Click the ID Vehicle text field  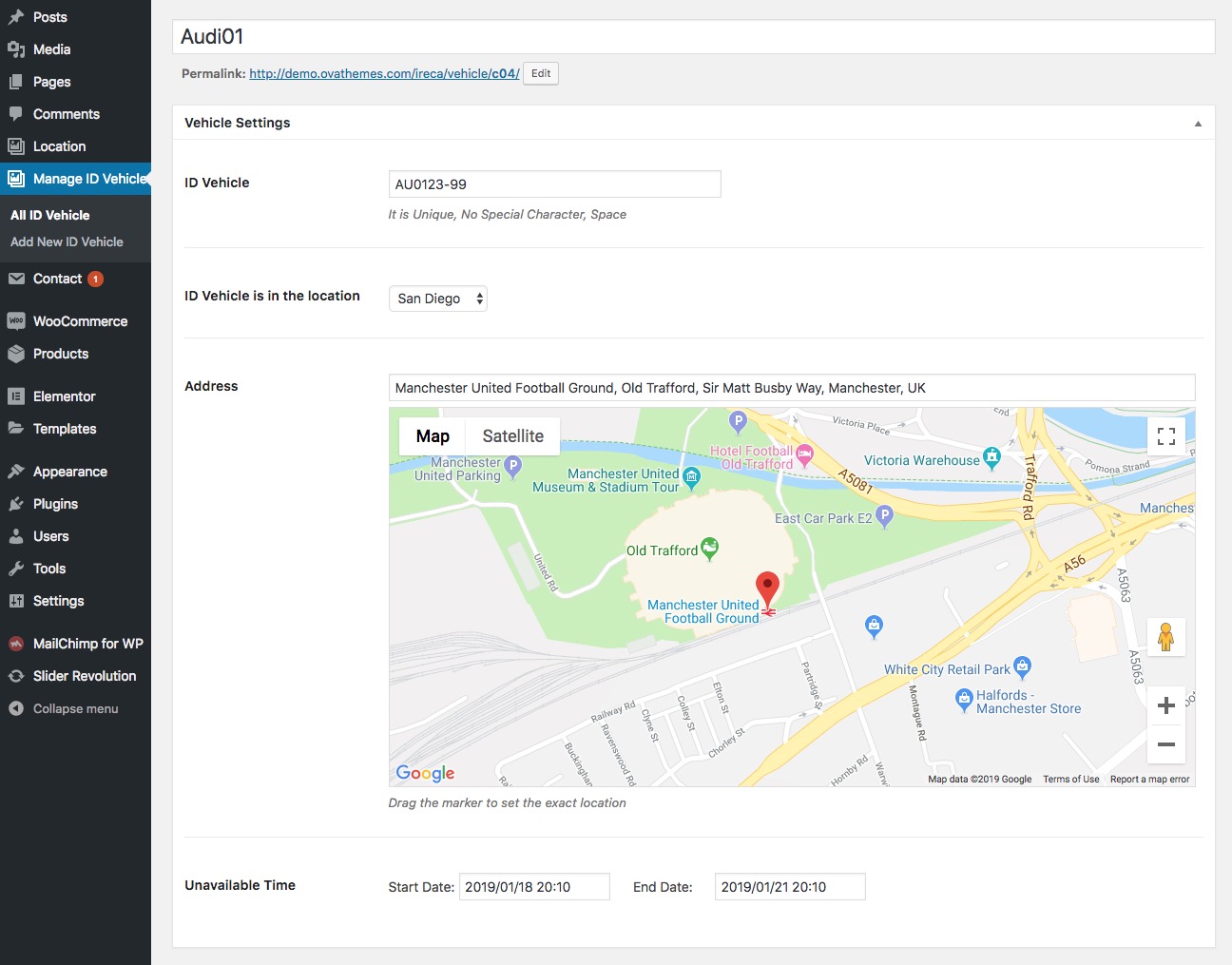554,184
